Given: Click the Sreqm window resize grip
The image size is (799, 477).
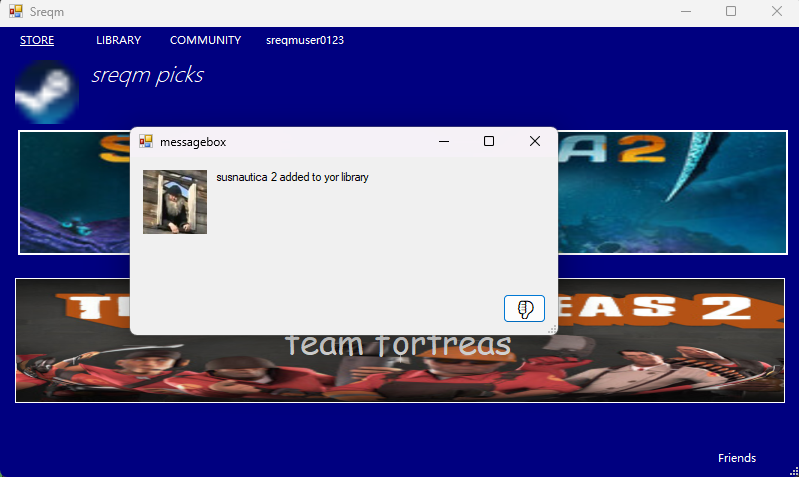Looking at the screenshot, I should pyautogui.click(x=794, y=472).
